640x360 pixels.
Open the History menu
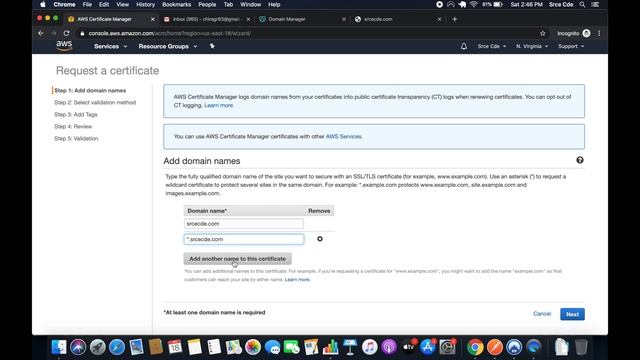(x=145, y=4)
